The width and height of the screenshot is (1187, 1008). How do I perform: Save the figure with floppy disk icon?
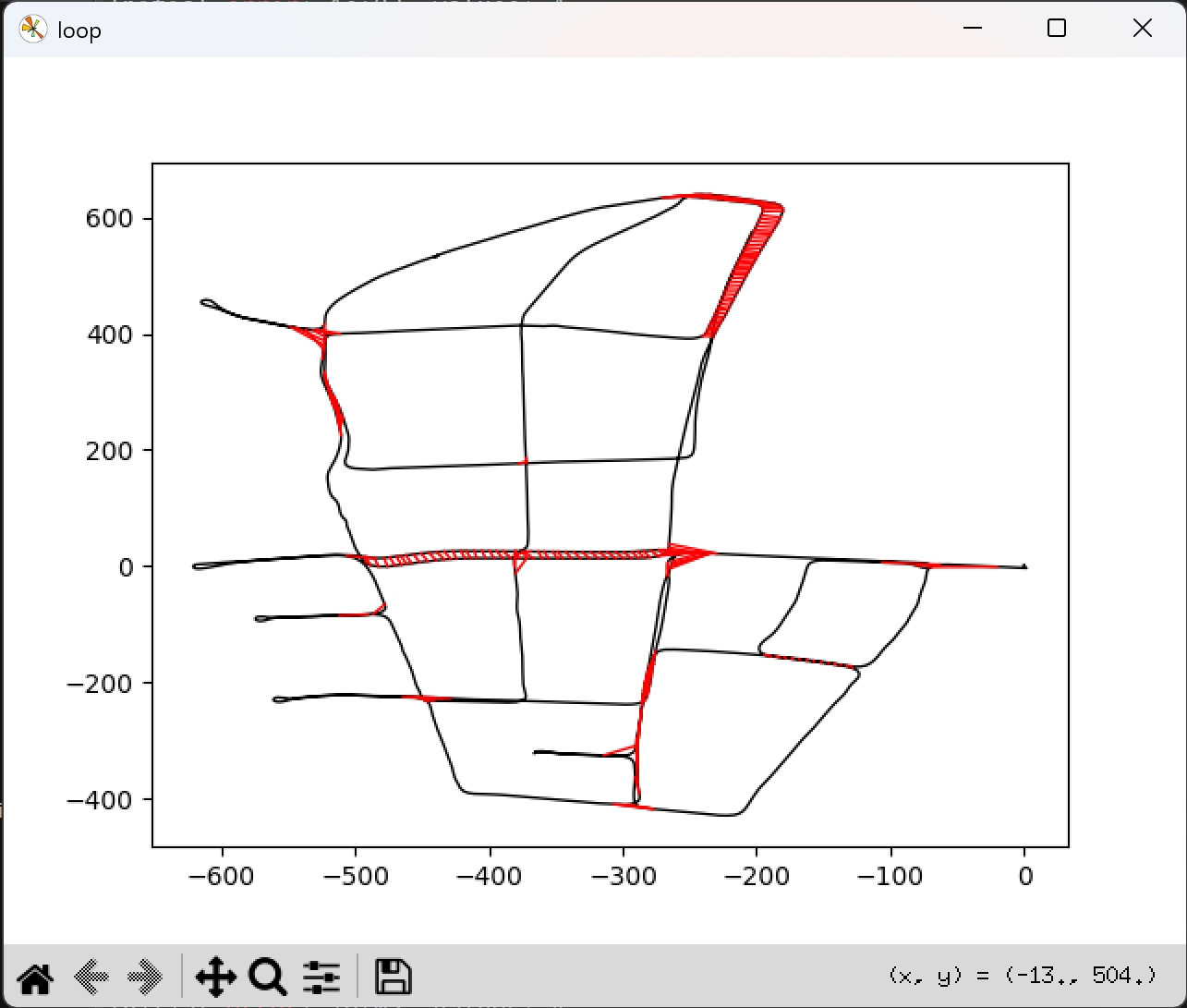coord(393,977)
